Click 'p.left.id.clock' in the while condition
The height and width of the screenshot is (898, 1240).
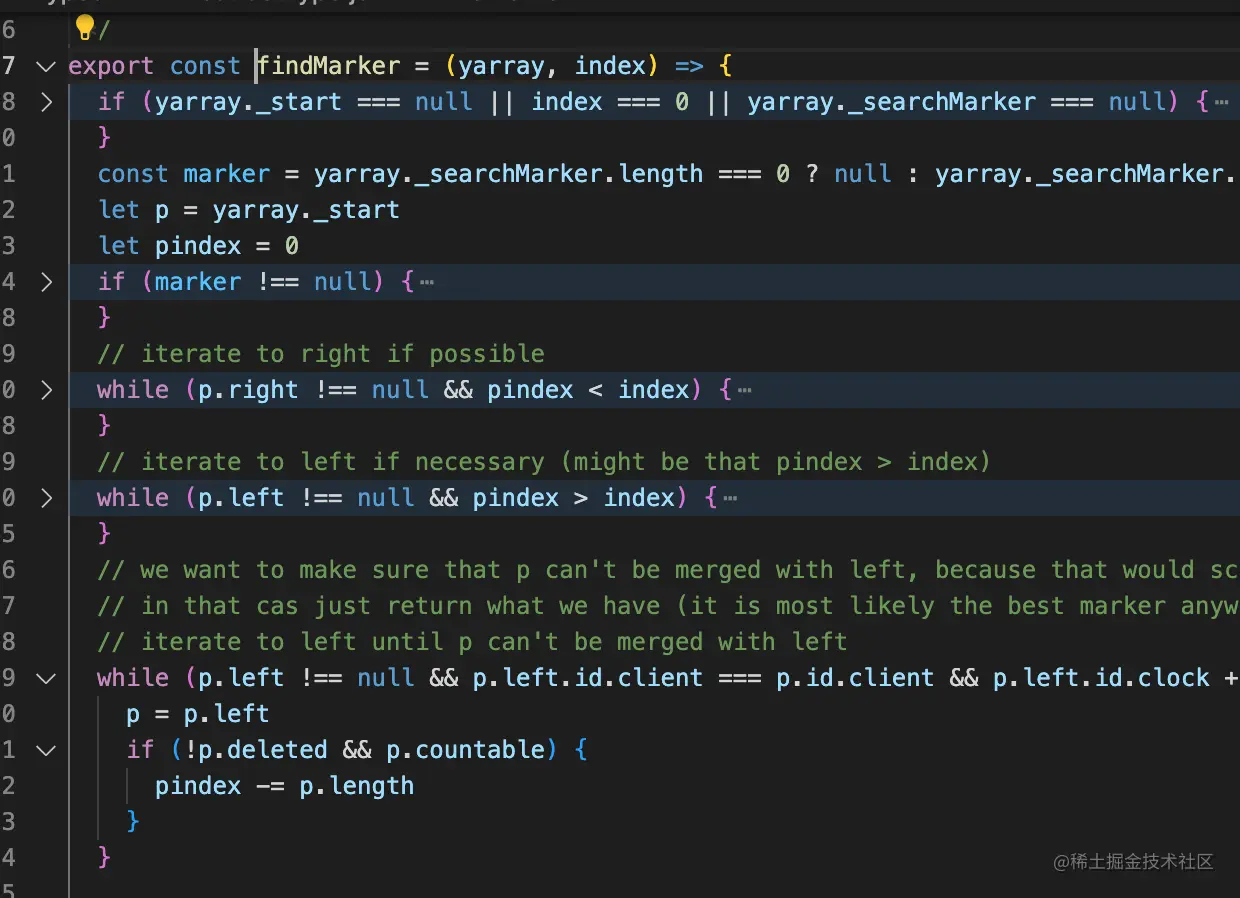coord(1102,678)
